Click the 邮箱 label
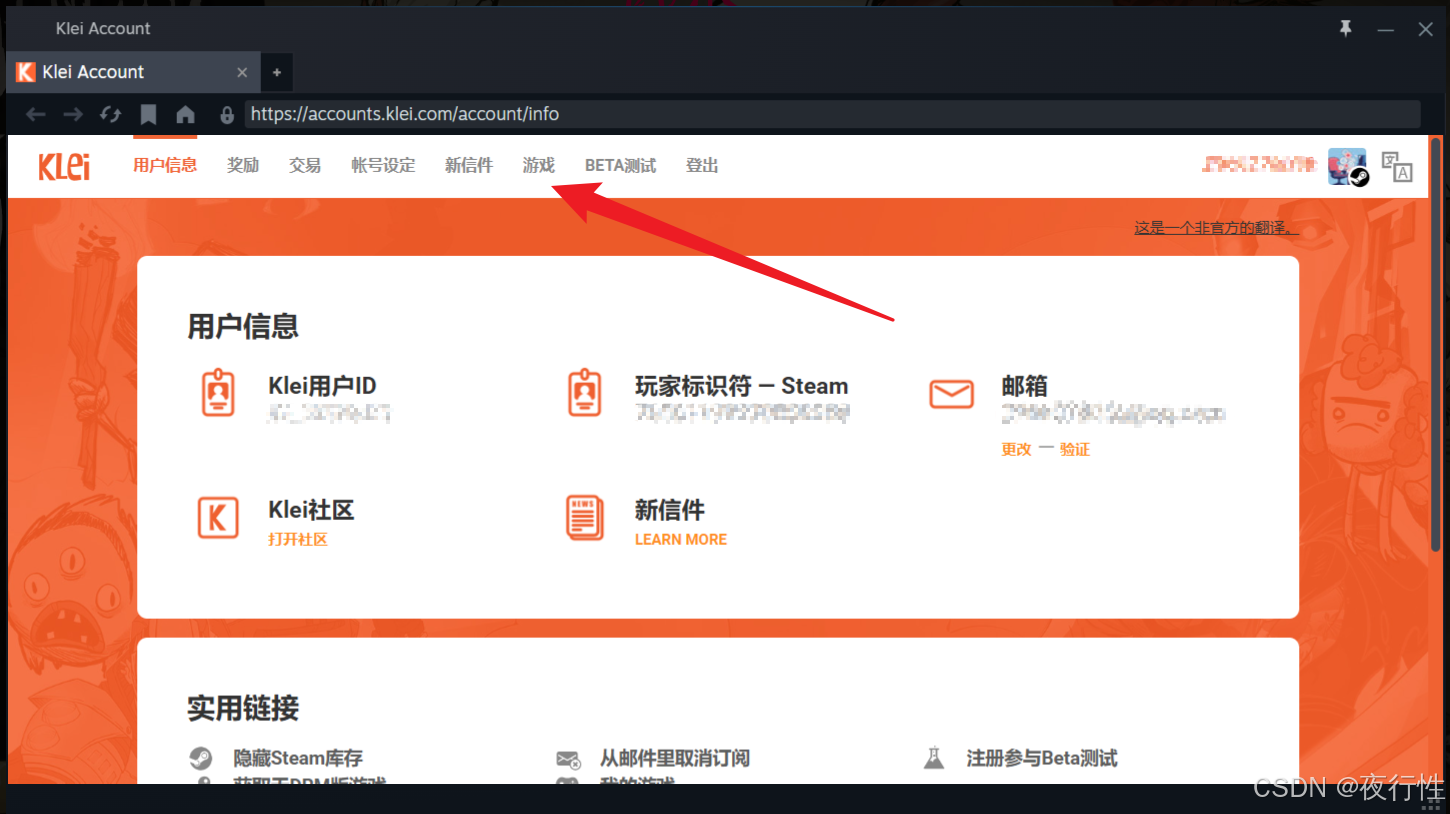The width and height of the screenshot is (1450, 814). pyautogui.click(x=1024, y=386)
